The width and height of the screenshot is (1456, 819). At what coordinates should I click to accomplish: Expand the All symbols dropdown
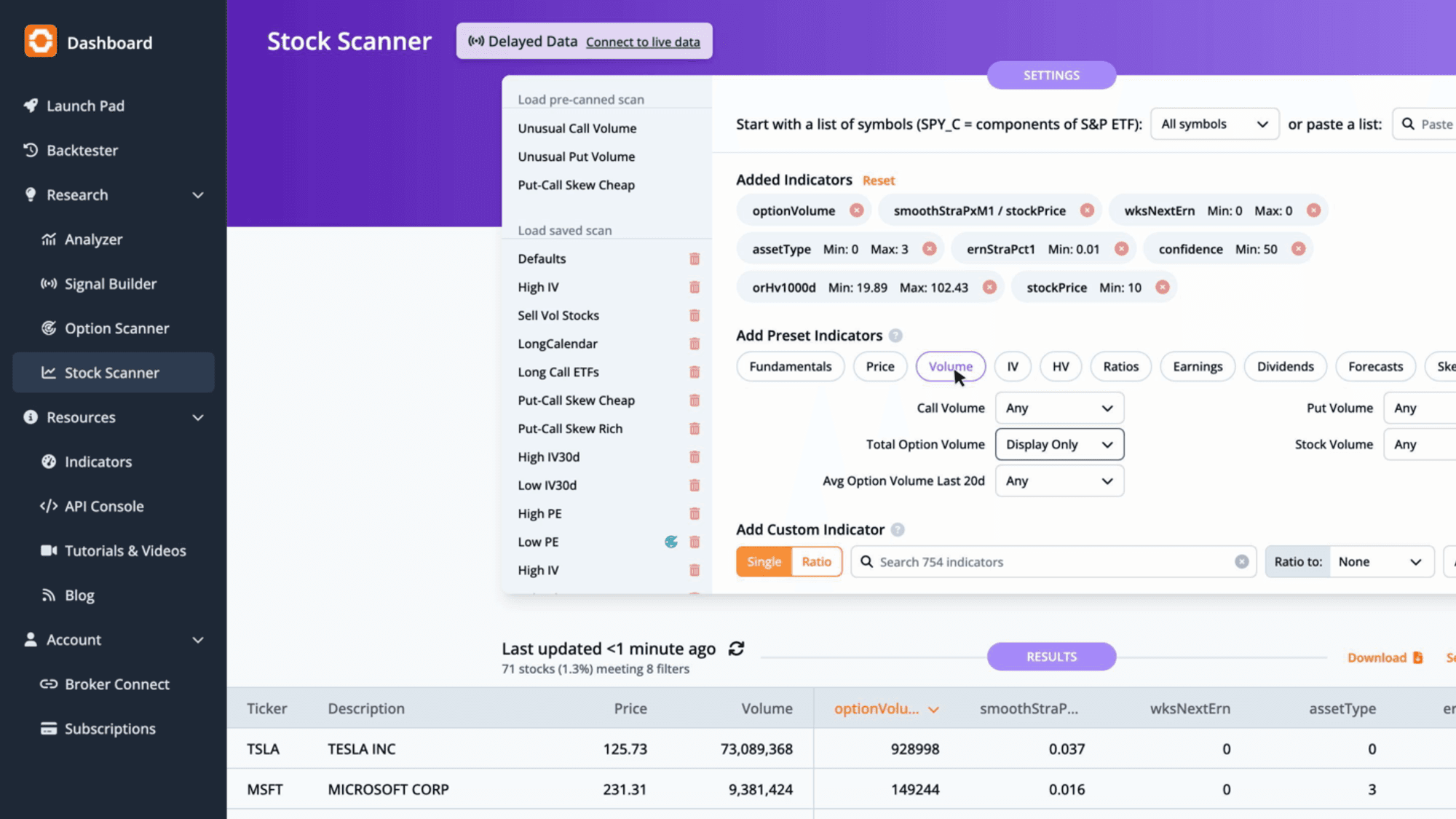pyautogui.click(x=1214, y=124)
